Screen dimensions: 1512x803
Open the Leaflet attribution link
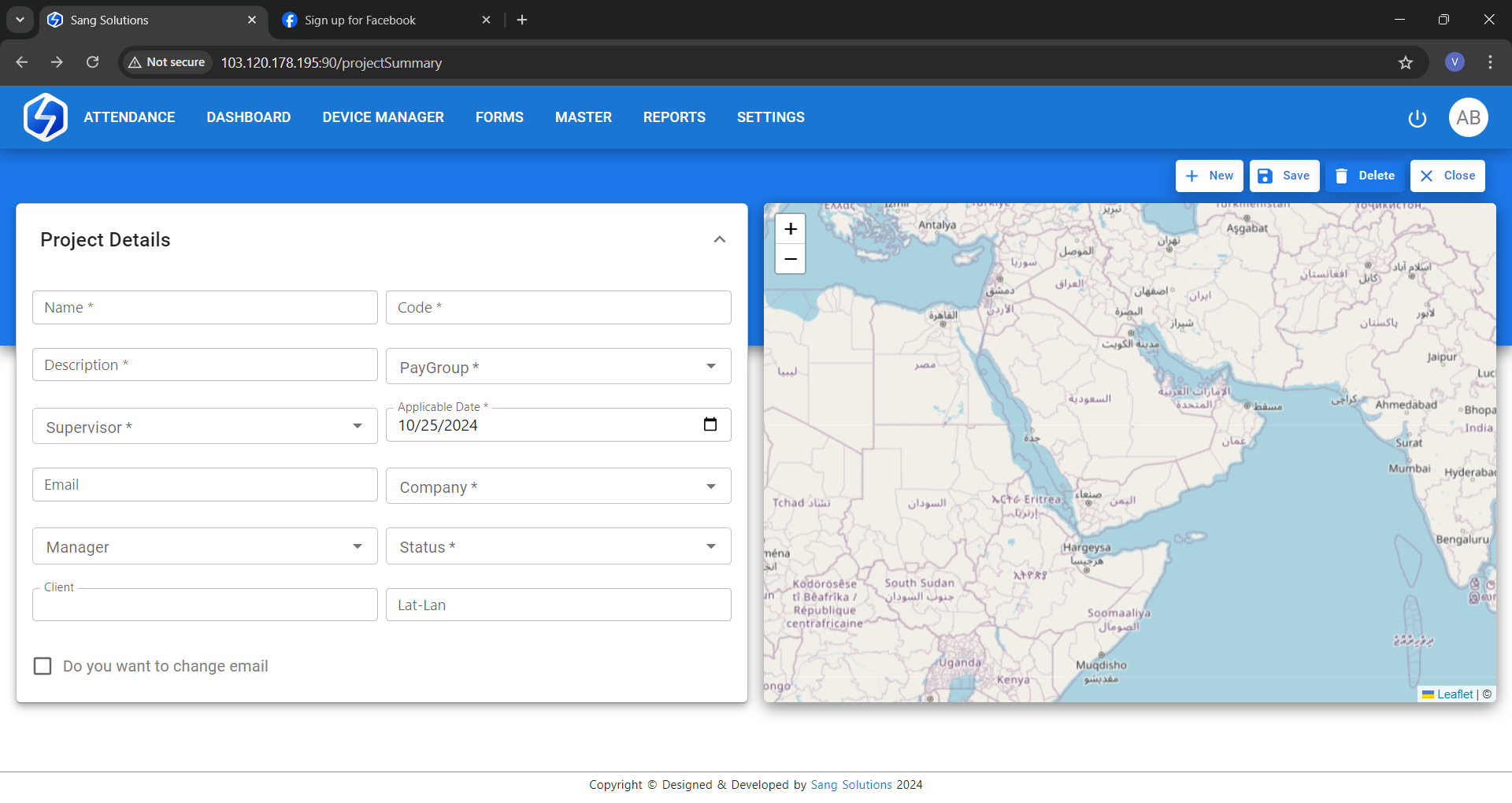click(1454, 694)
